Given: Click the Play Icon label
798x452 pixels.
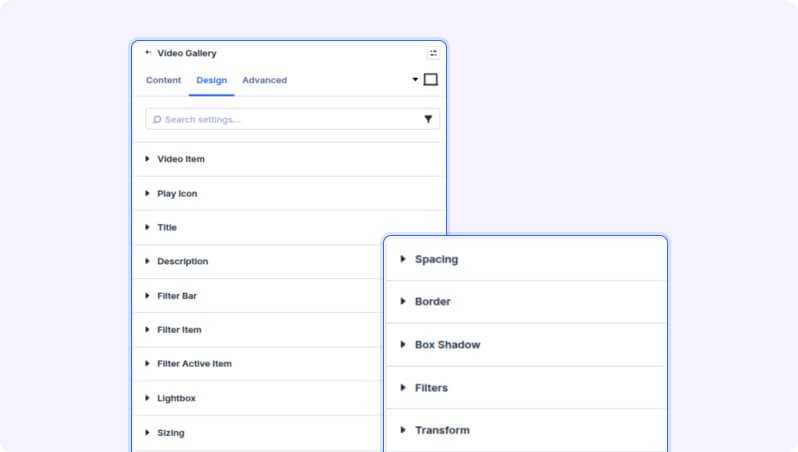Looking at the screenshot, I should (x=177, y=193).
